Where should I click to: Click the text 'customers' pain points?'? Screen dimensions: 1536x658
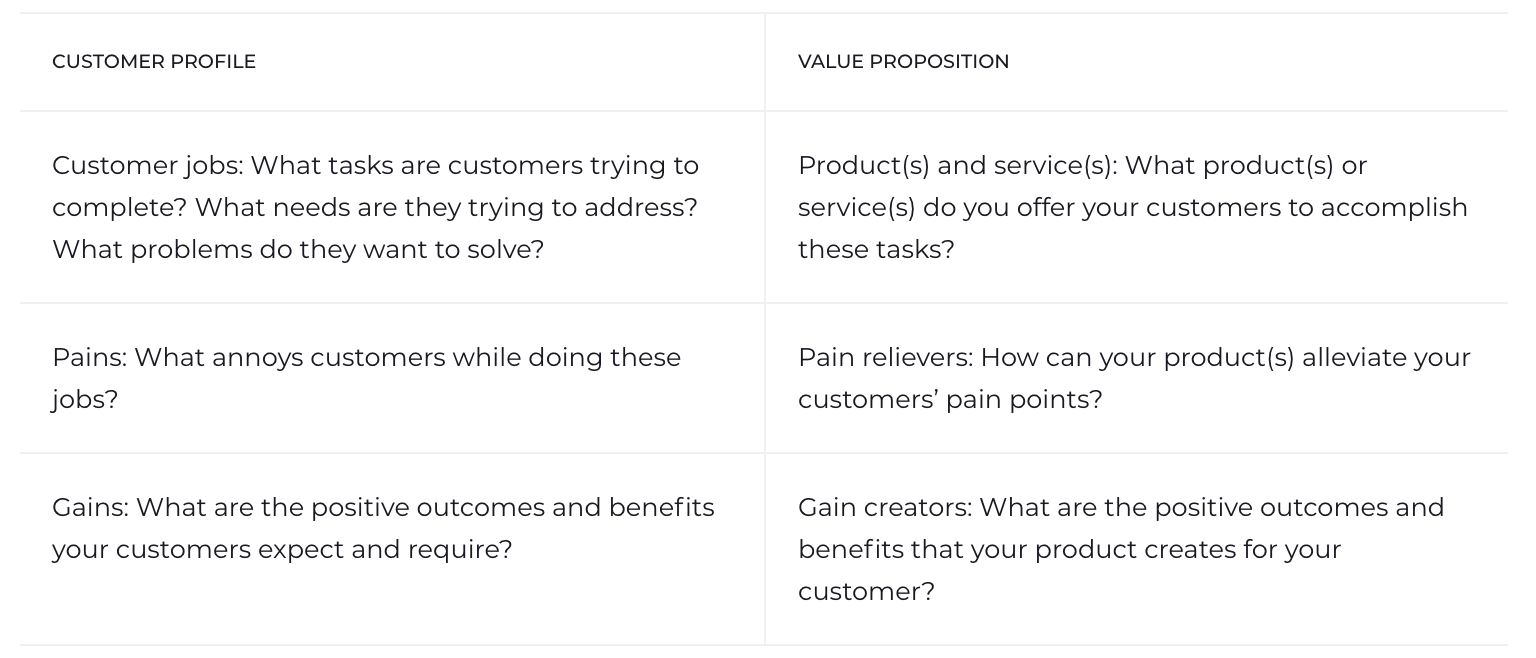click(x=950, y=399)
